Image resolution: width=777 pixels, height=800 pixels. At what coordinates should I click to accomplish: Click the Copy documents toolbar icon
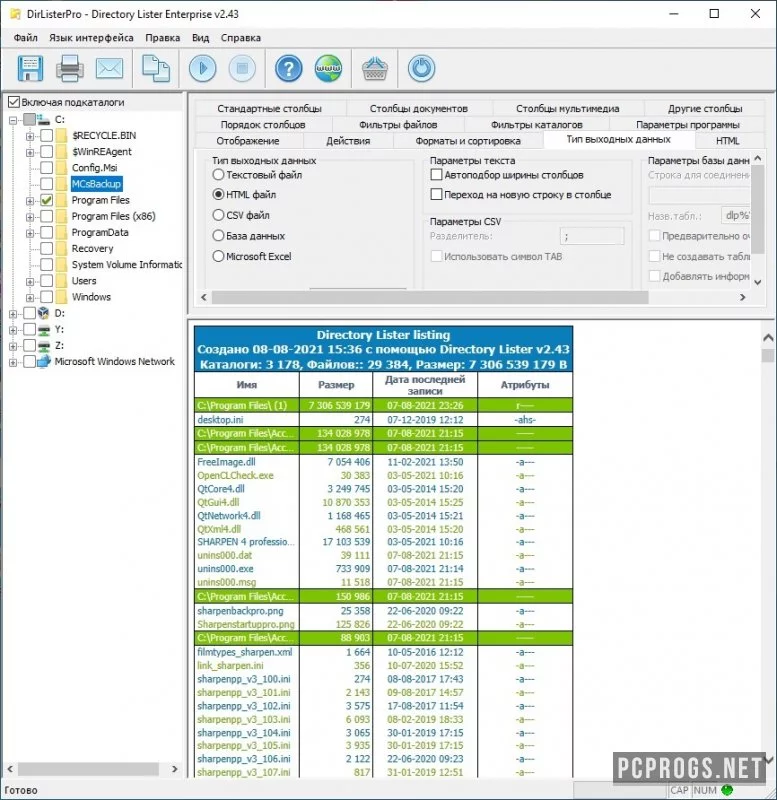pyautogui.click(x=156, y=68)
